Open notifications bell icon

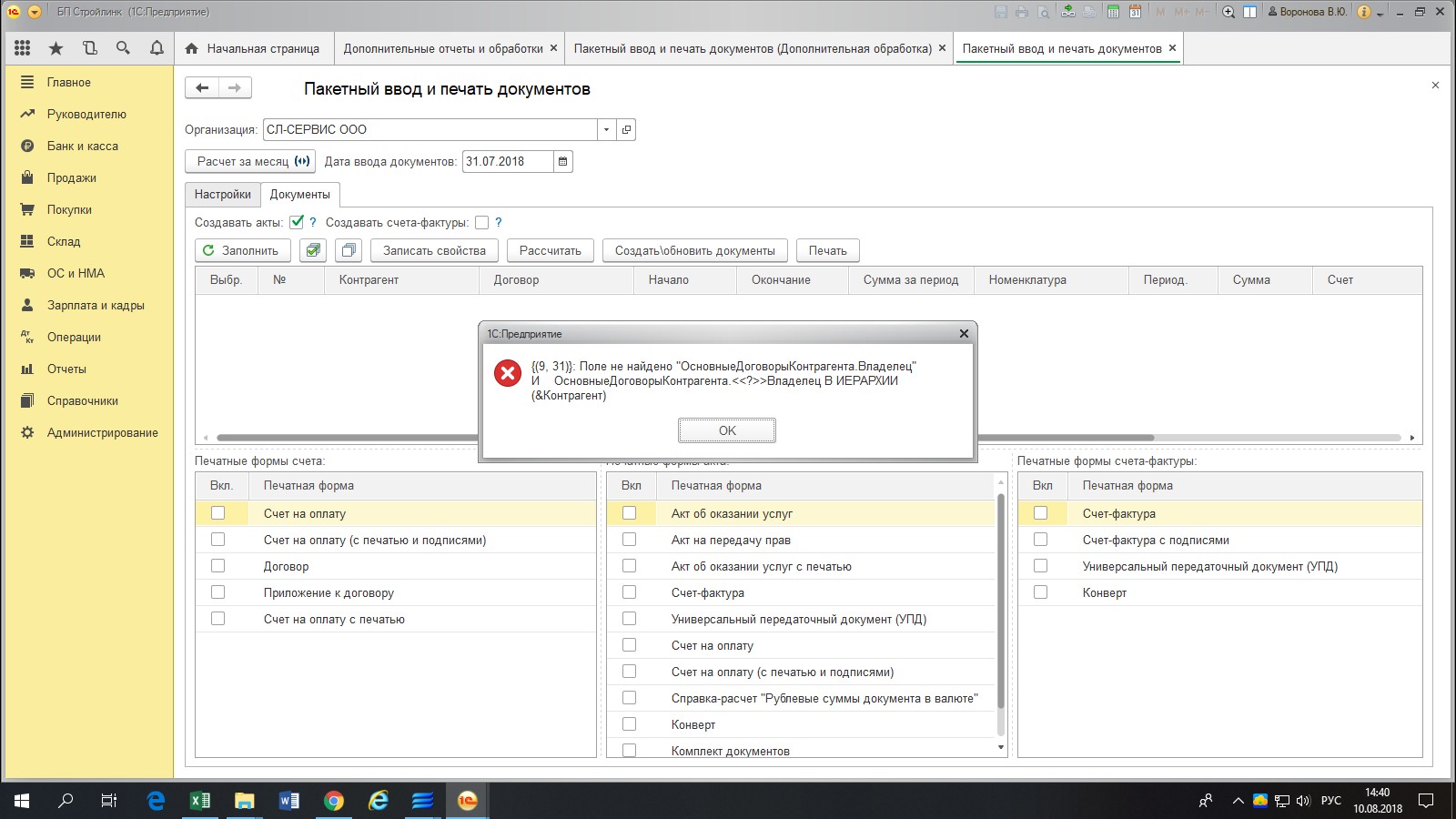(x=157, y=48)
